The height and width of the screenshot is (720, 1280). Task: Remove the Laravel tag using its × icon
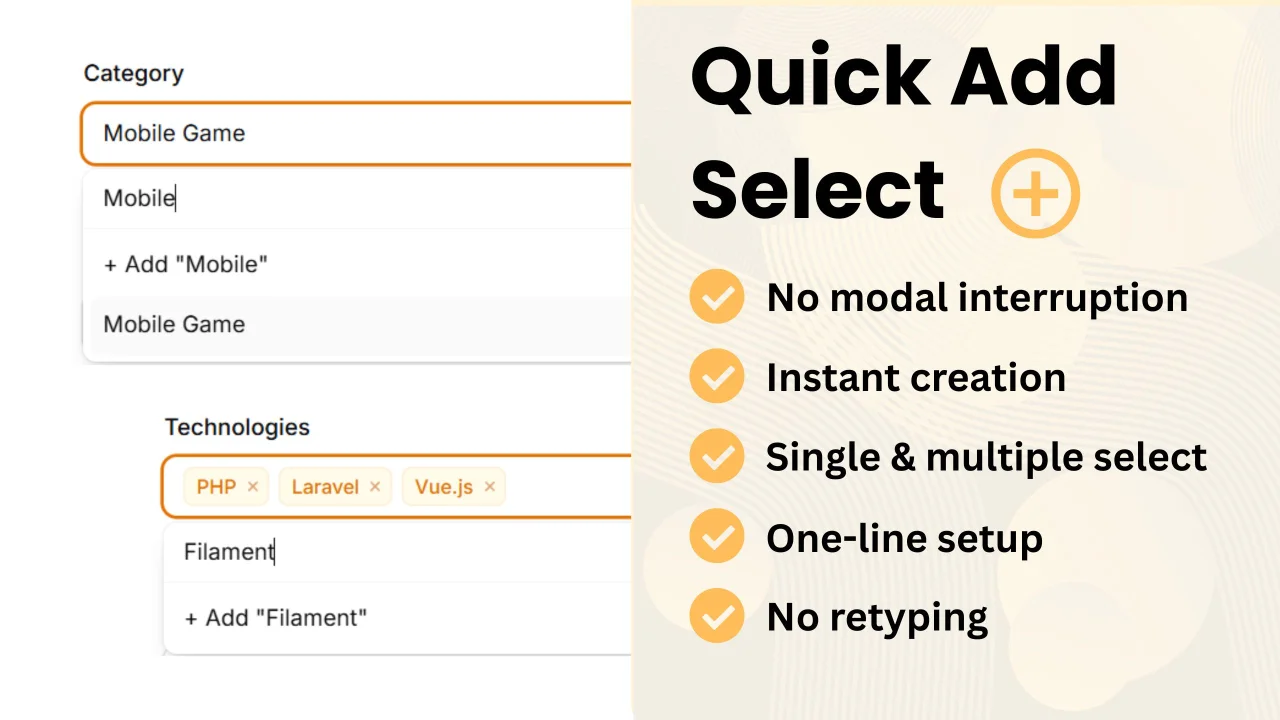point(375,487)
